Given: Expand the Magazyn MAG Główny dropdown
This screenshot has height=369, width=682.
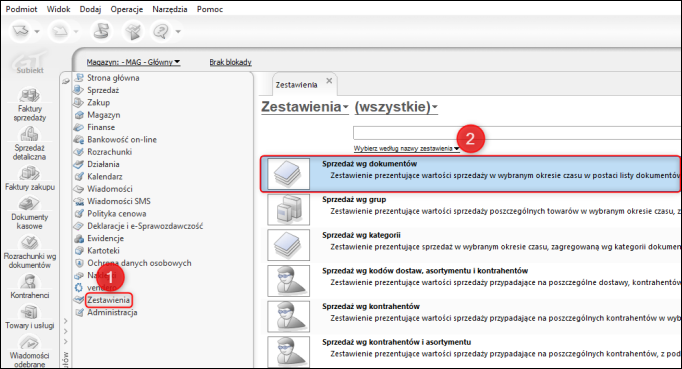Looking at the screenshot, I should tap(133, 62).
